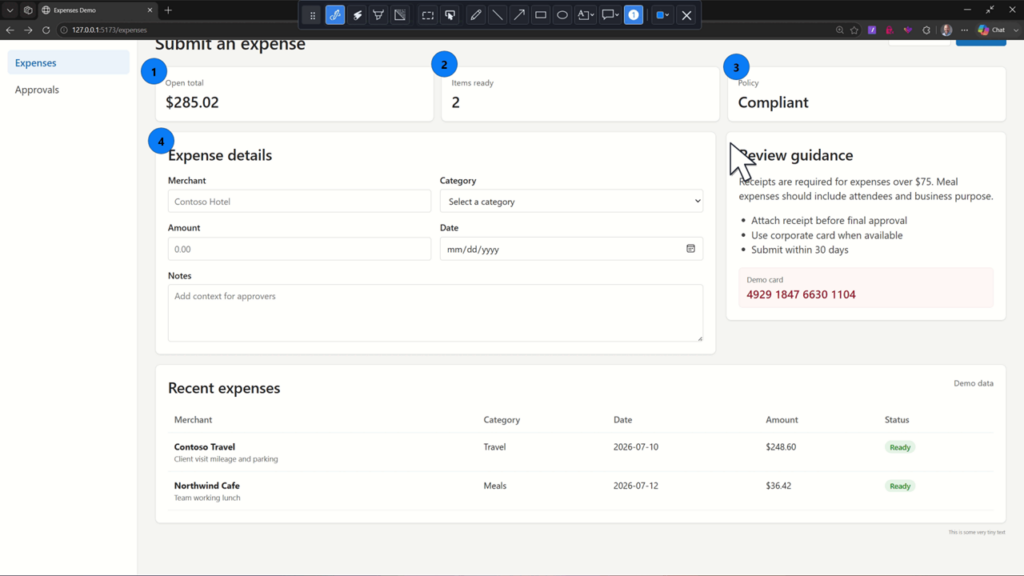Select the pencil freehand tool
The width and height of the screenshot is (1024, 576).
[x=476, y=15]
